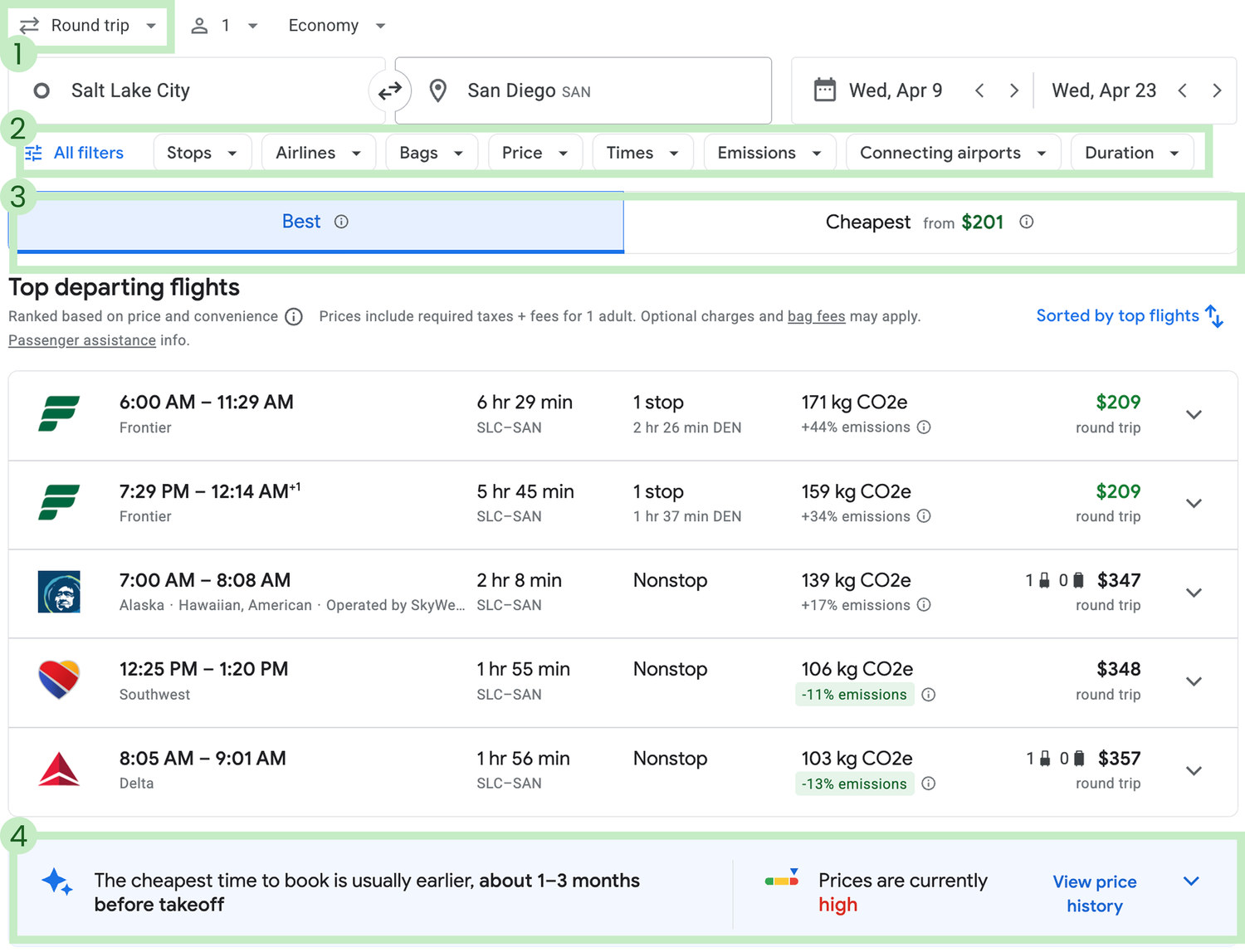The image size is (1245, 952).
Task: Click 2 hr 26 min DEN layover text
Action: tap(687, 427)
